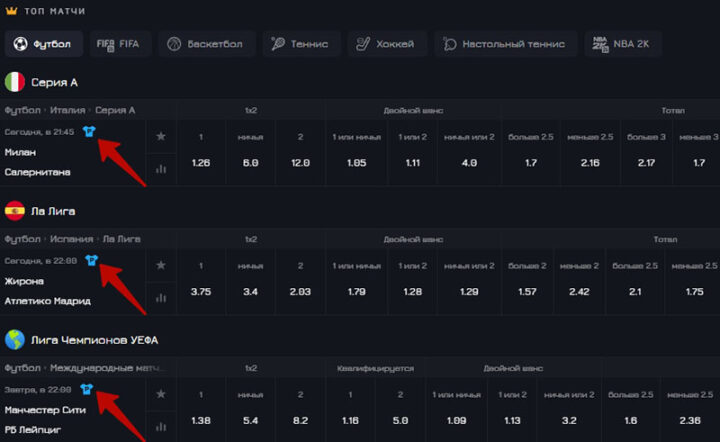Click the Италия breadcrumb link

click(68, 110)
